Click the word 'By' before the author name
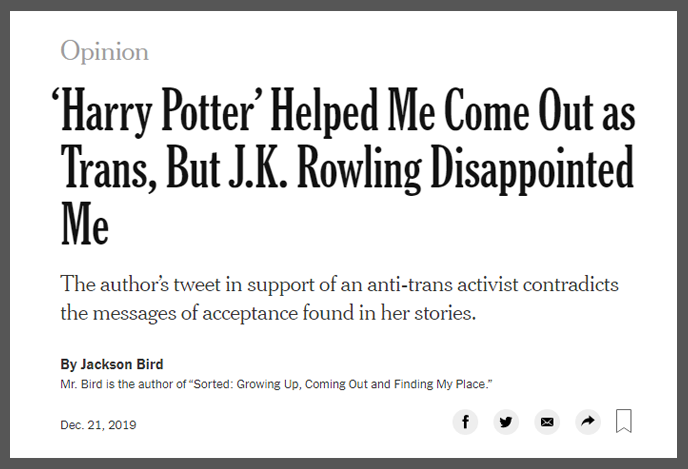 (x=68, y=364)
